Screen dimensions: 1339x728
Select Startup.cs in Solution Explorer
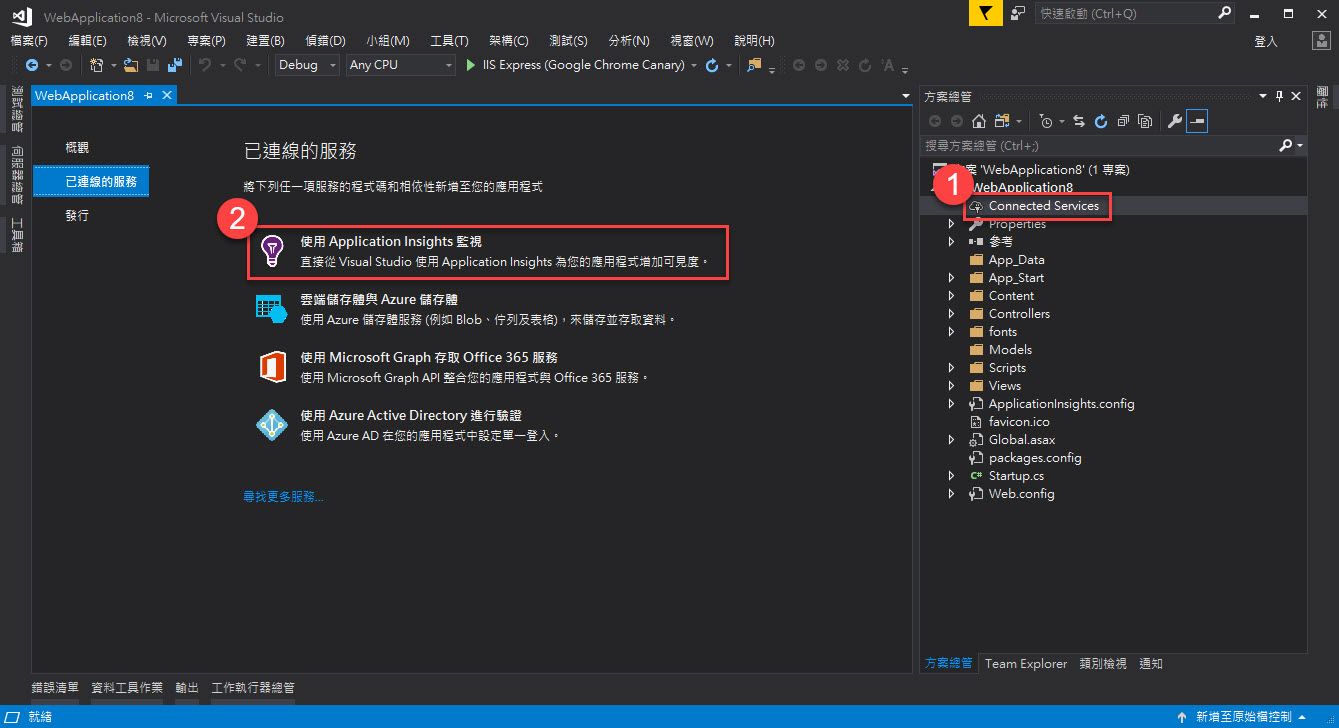(1016, 476)
